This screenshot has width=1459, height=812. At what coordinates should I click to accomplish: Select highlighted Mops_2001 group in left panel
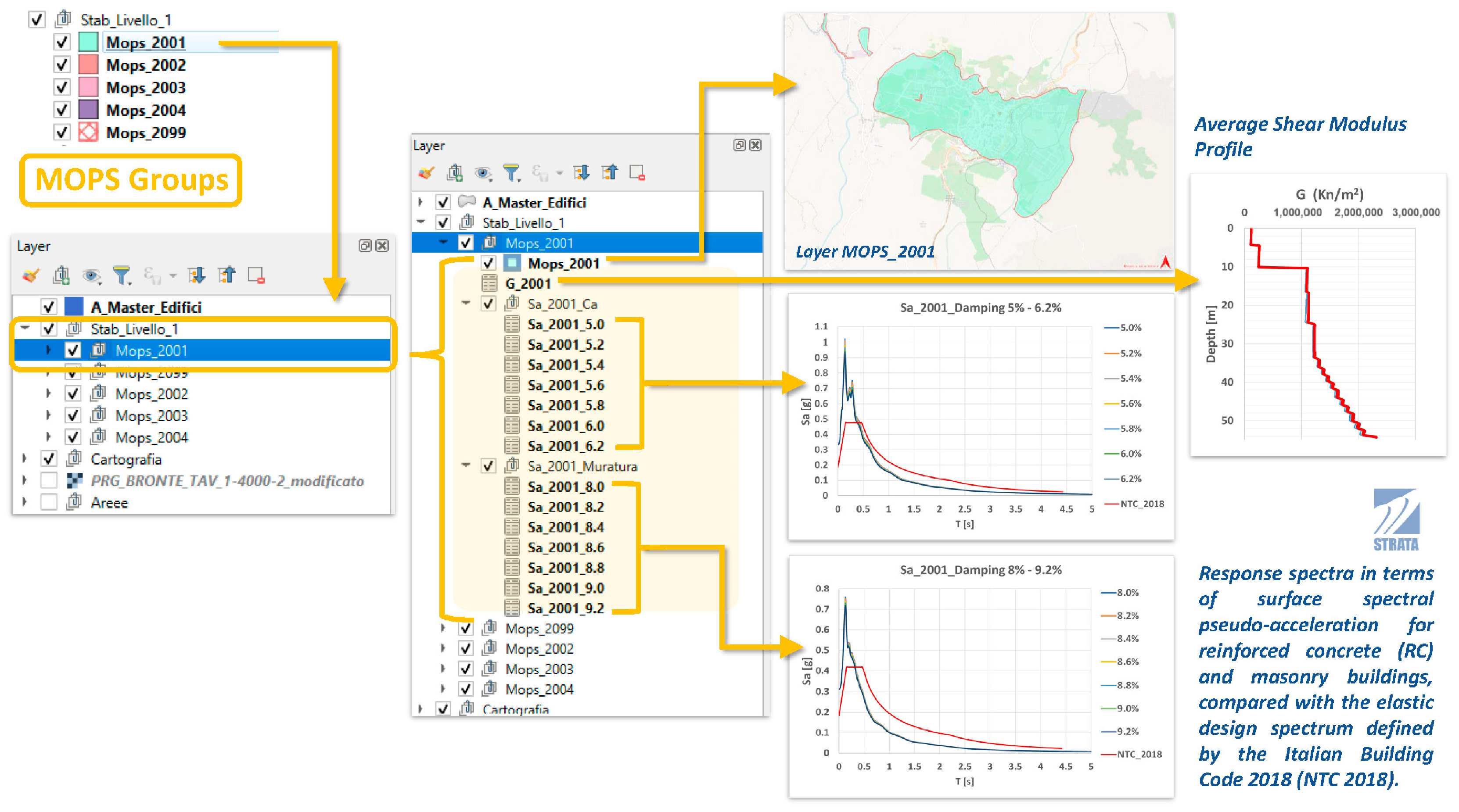pos(151,351)
